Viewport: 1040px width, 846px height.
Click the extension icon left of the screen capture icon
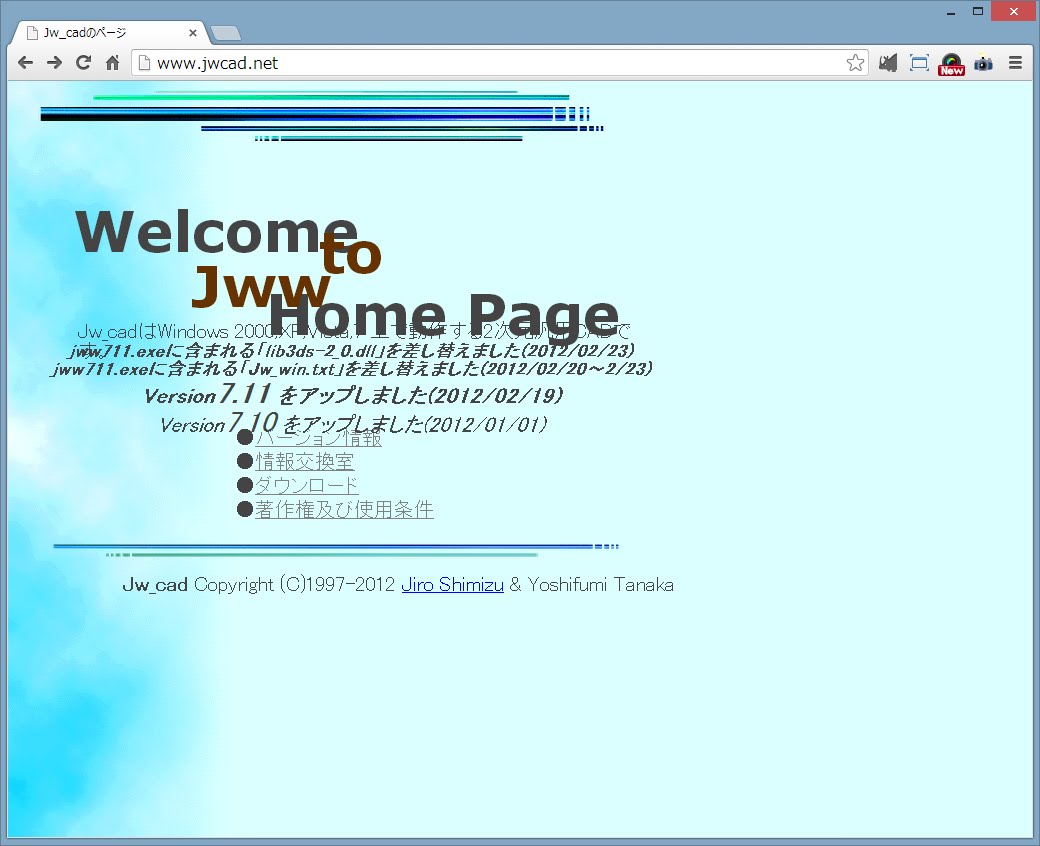pyautogui.click(x=887, y=63)
